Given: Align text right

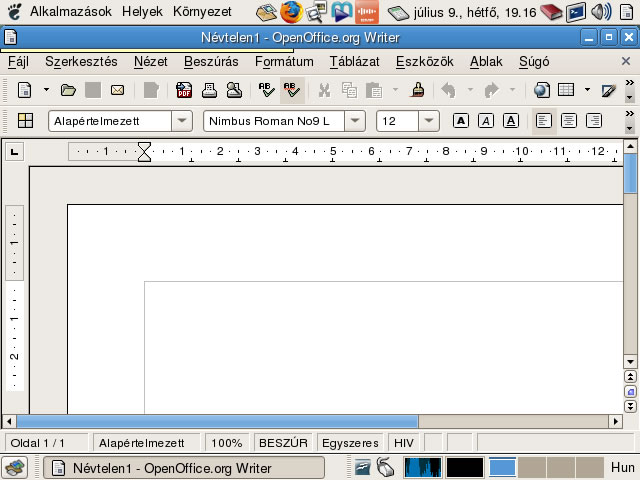Looking at the screenshot, I should [594, 121].
